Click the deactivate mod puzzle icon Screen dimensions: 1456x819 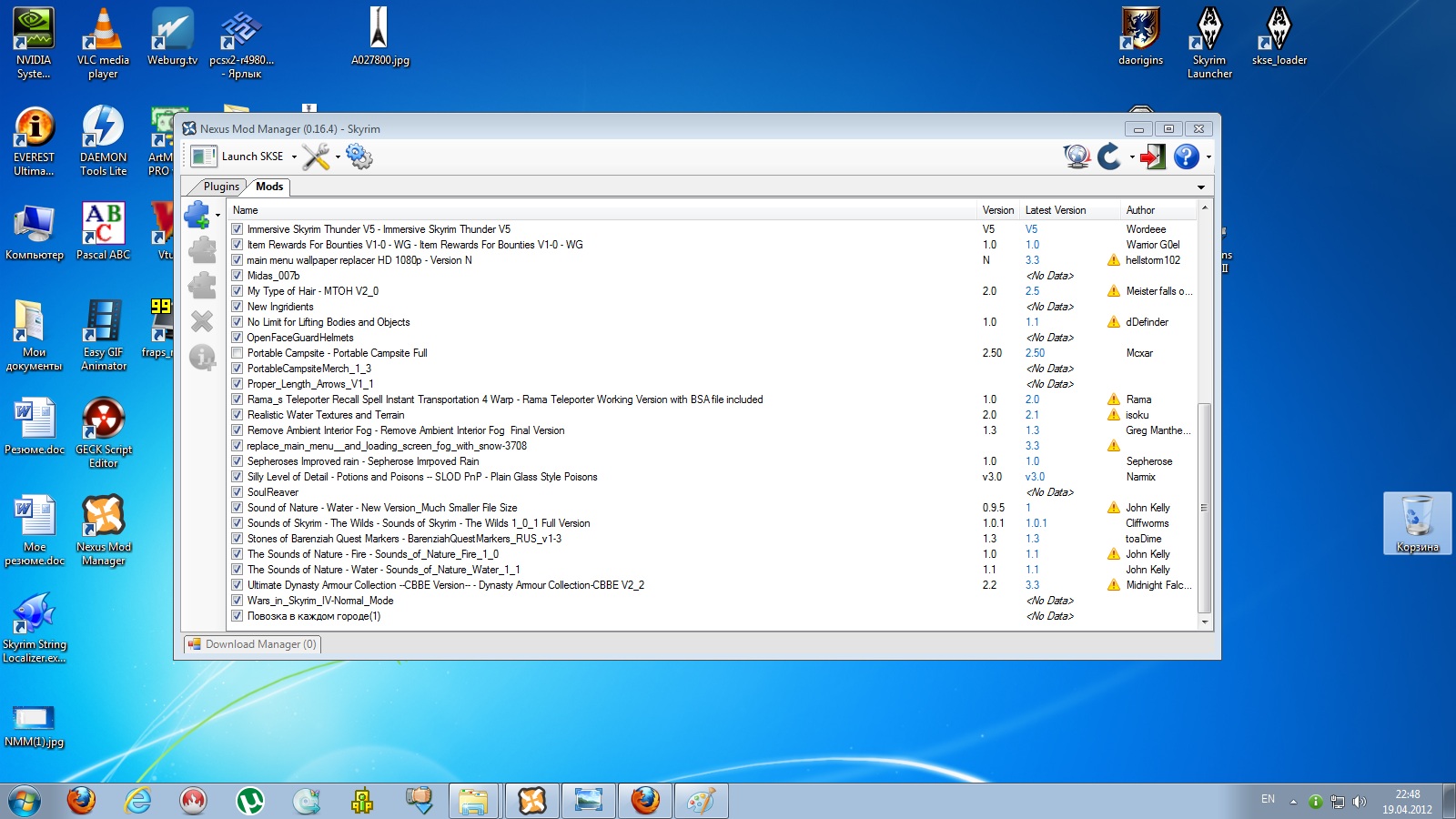[202, 286]
